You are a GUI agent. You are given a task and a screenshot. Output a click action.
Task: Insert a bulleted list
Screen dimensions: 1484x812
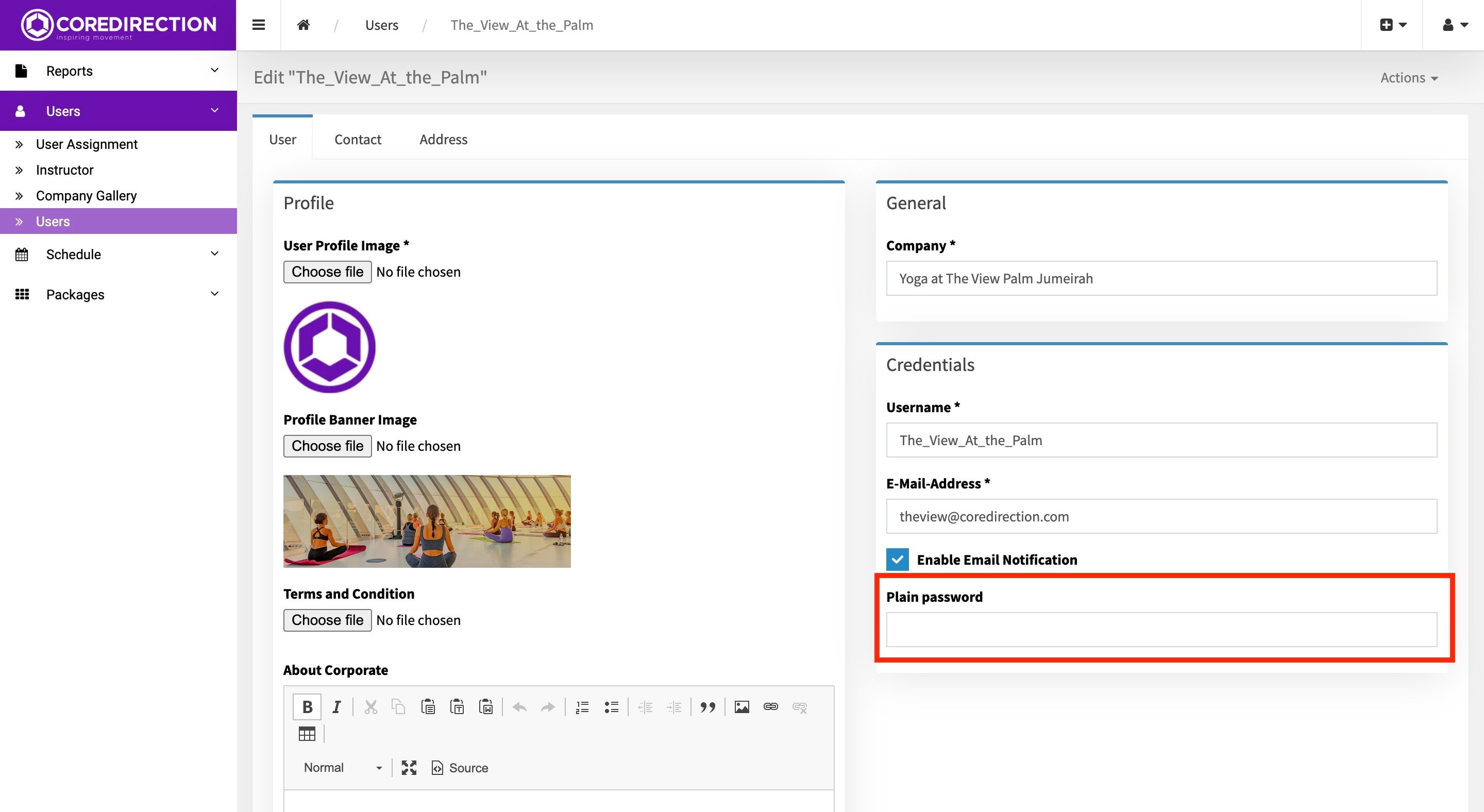pyautogui.click(x=611, y=706)
